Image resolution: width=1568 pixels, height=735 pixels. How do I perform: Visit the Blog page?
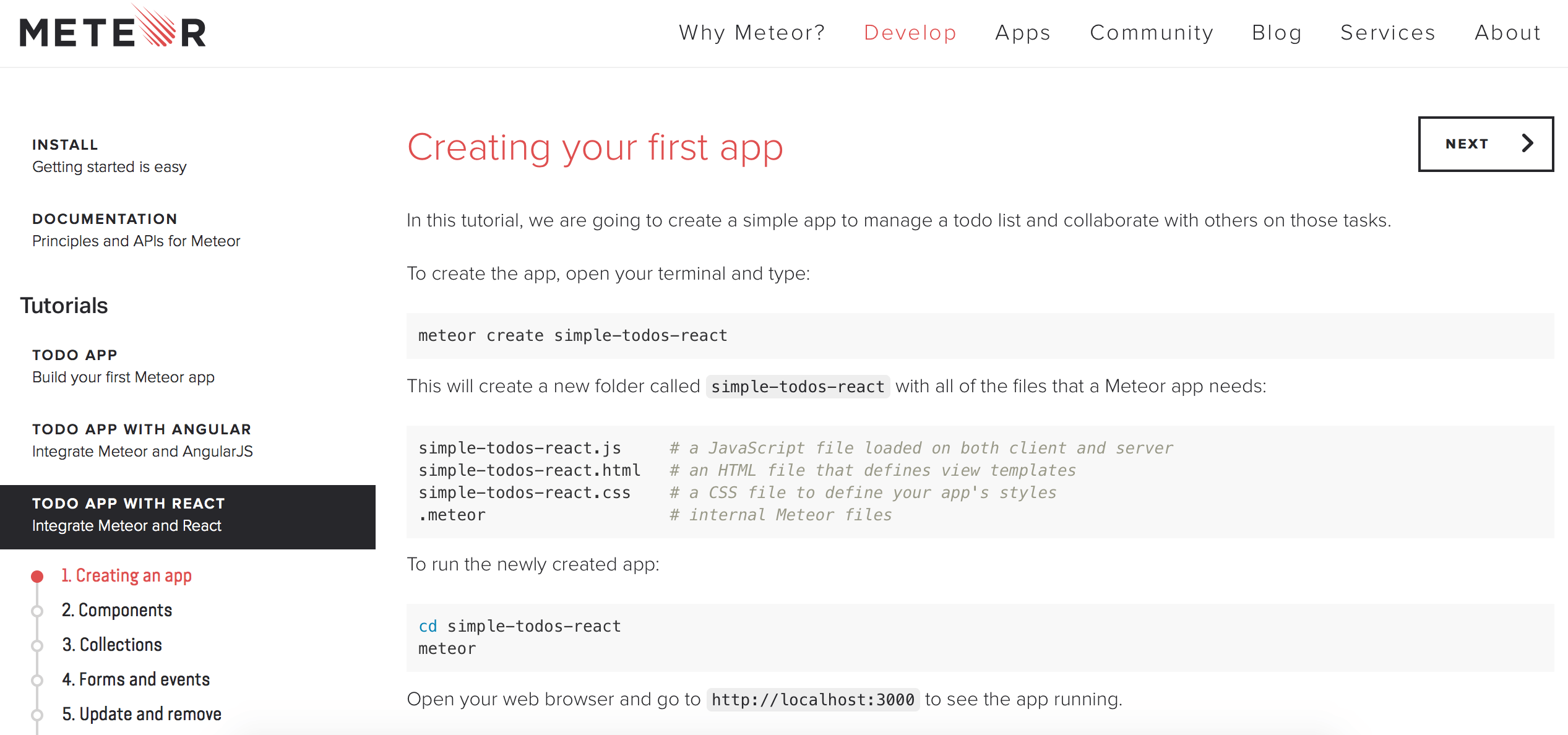[x=1277, y=32]
